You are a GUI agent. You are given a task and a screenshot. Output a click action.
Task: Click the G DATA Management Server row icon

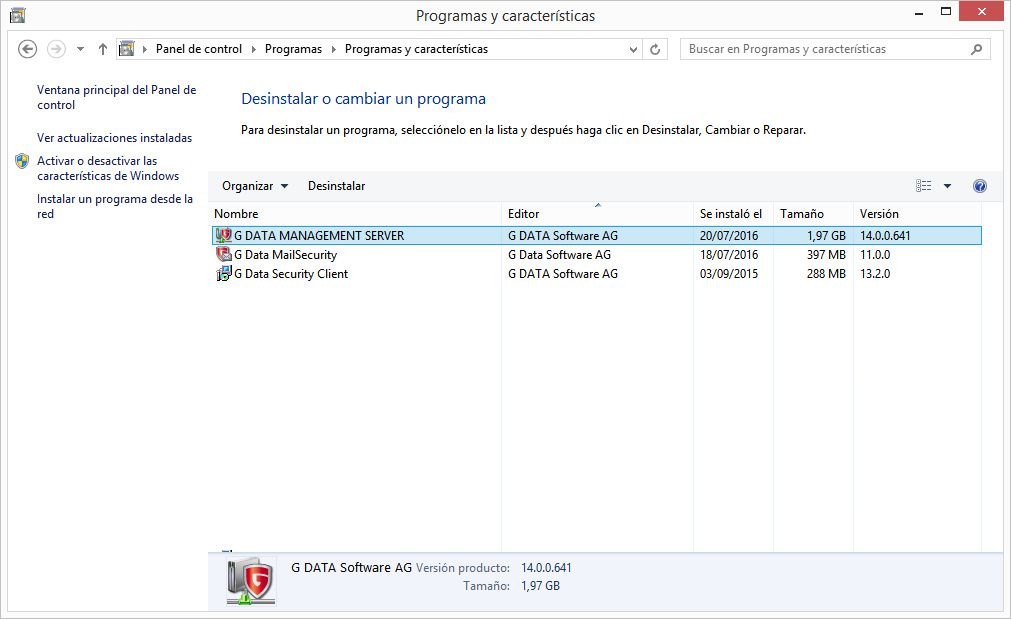[224, 236]
